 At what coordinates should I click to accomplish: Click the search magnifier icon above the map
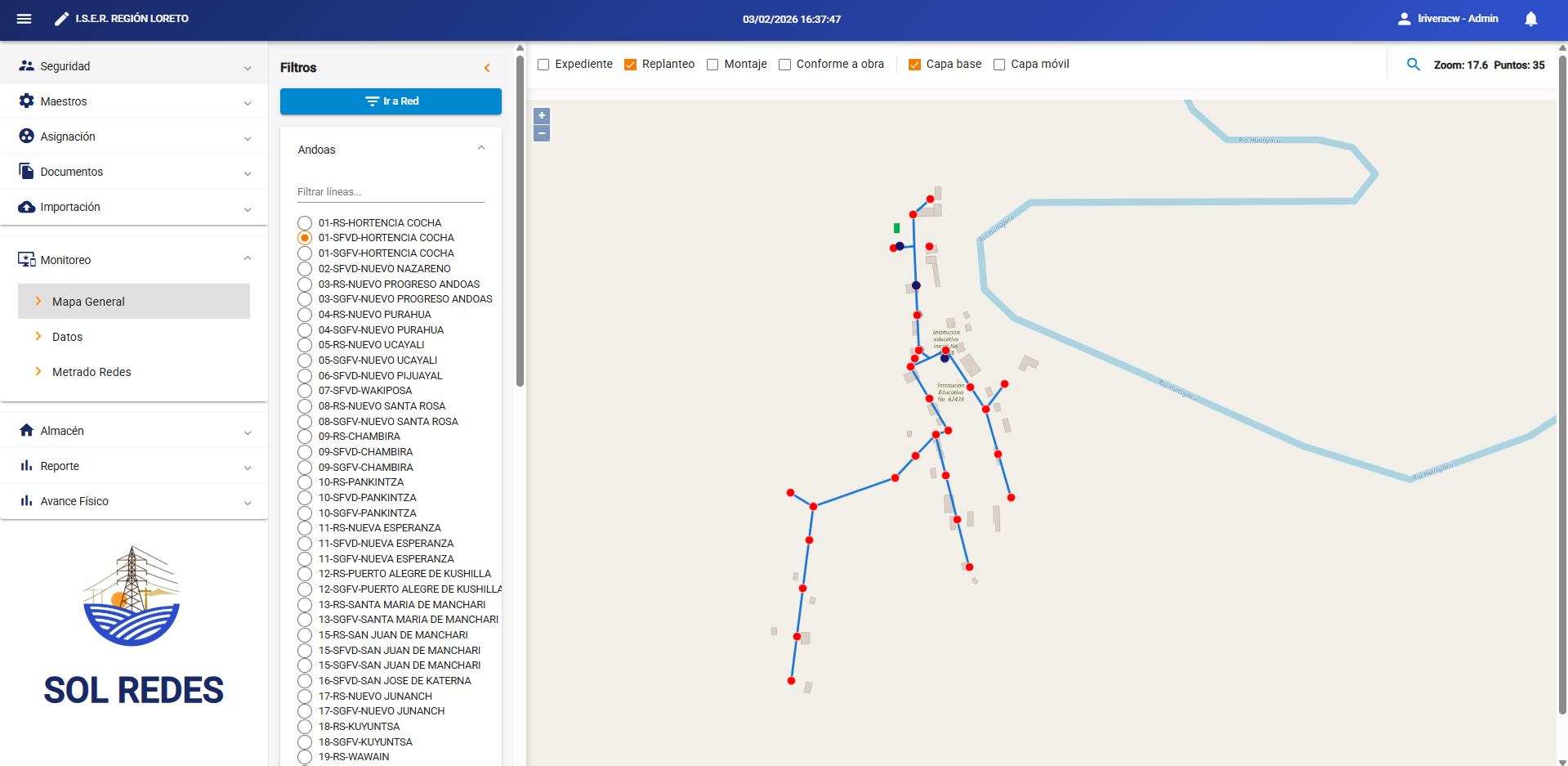(1414, 64)
